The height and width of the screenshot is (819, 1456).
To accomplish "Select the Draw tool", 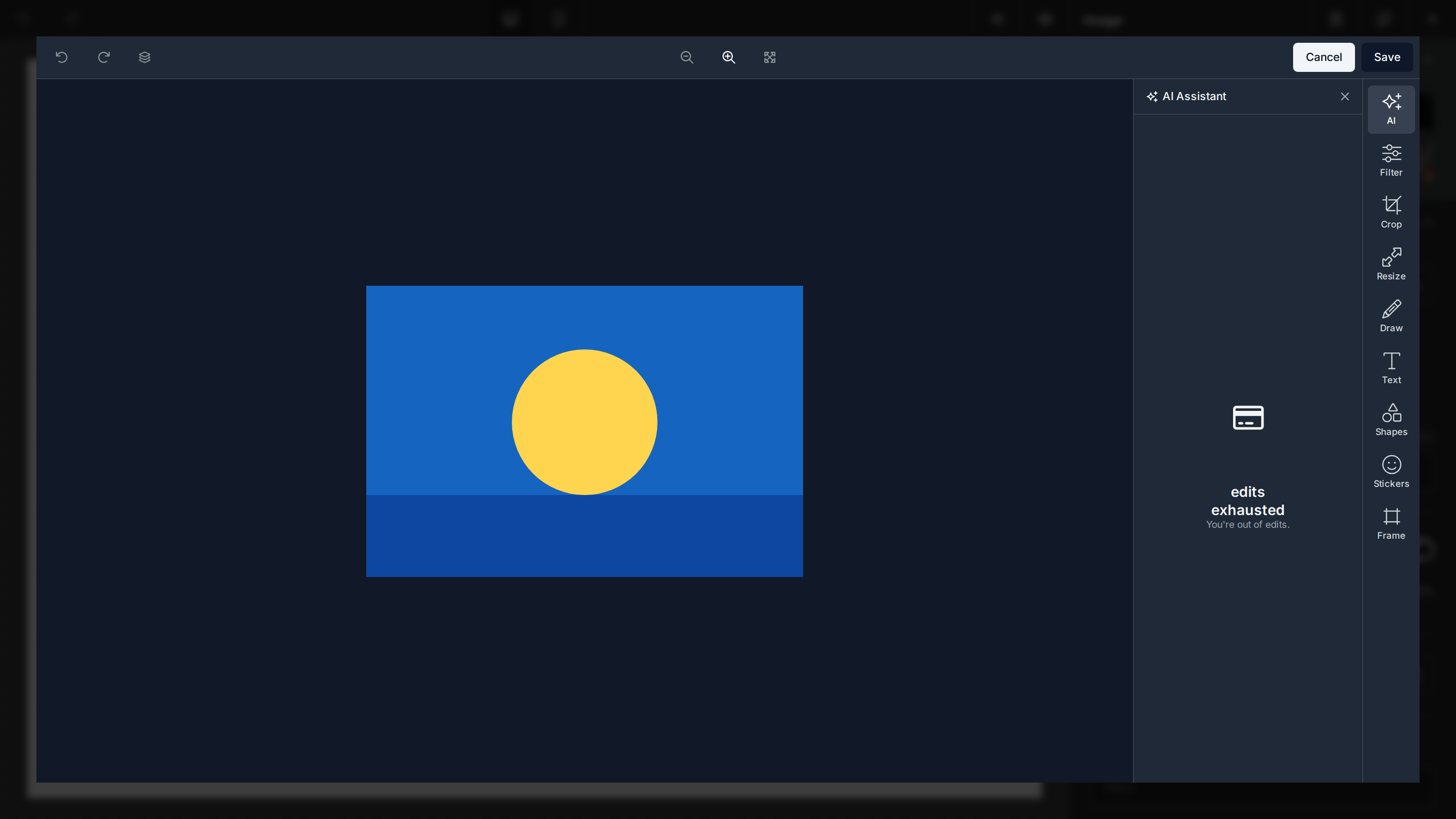I will (x=1391, y=317).
